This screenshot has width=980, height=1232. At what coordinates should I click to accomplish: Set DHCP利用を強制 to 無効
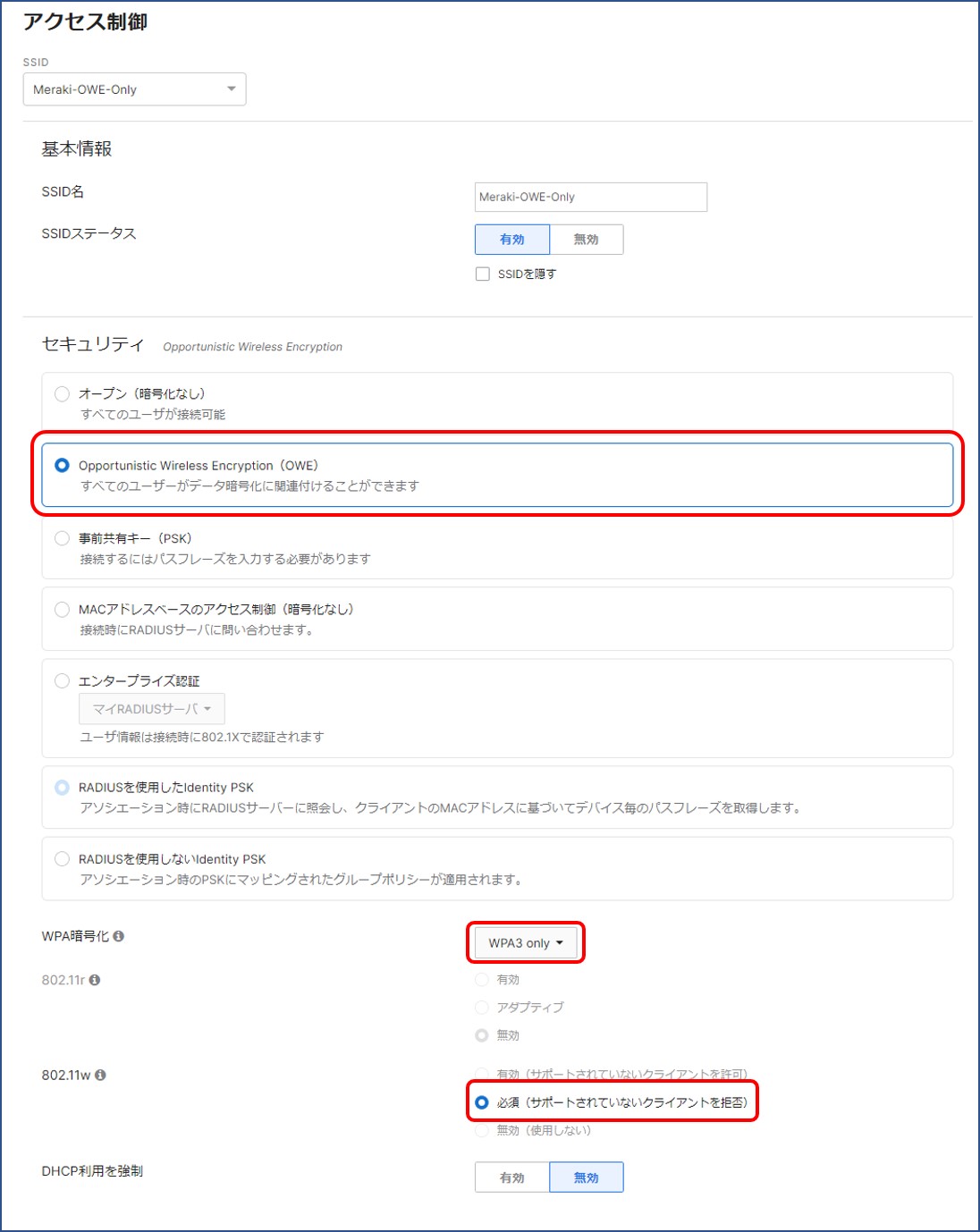587,1177
